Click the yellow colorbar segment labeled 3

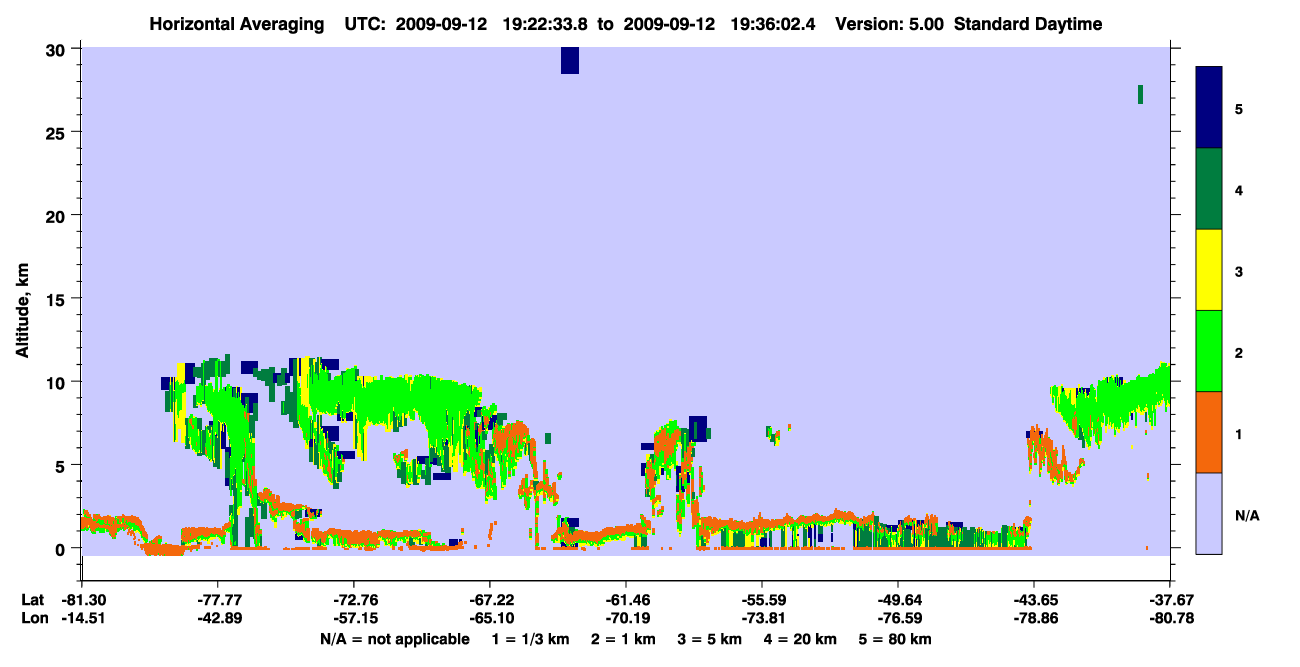1209,270
